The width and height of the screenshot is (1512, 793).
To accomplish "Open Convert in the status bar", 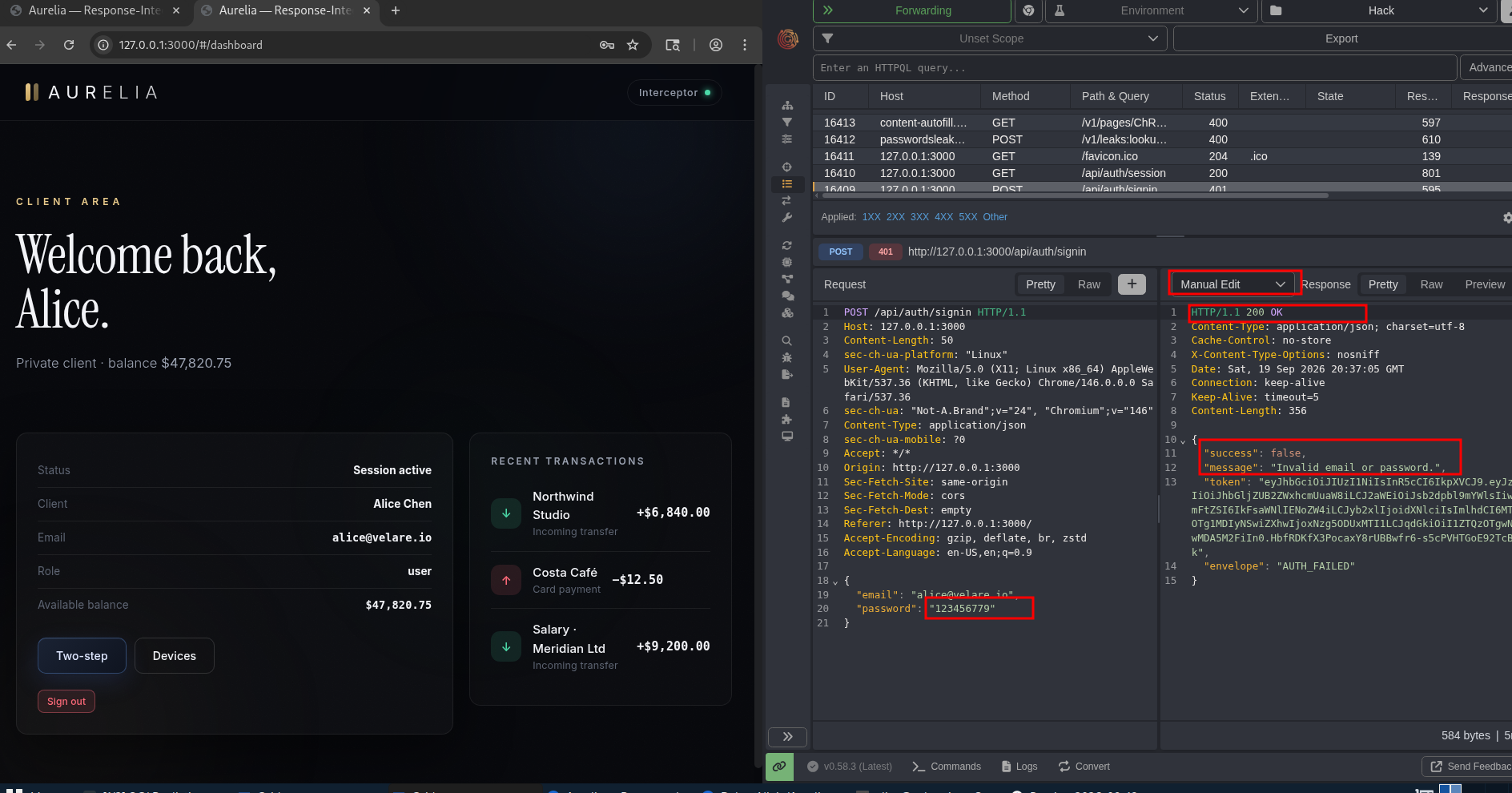I will (x=1084, y=767).
